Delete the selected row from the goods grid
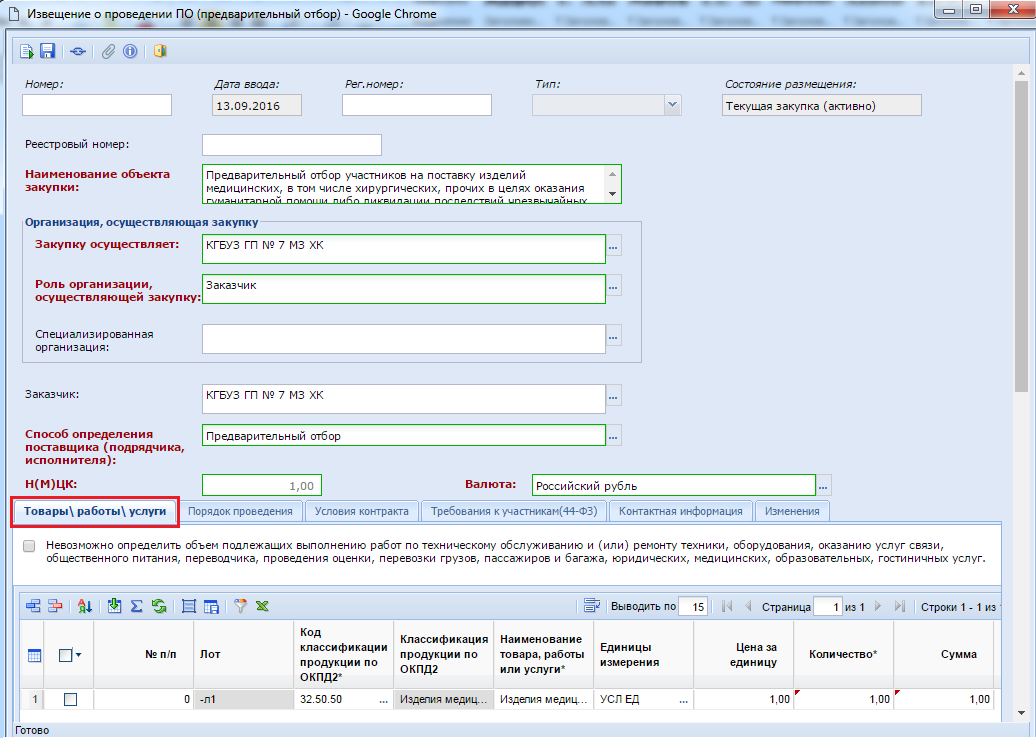 click(x=55, y=606)
